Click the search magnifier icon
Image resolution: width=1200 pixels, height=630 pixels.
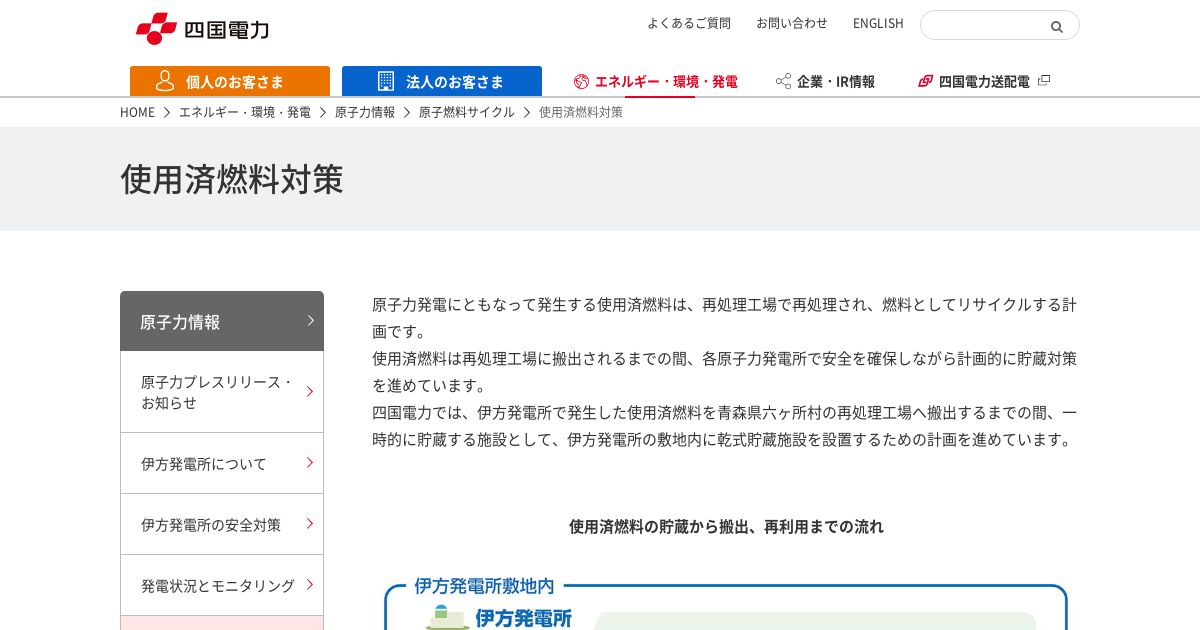(1056, 27)
